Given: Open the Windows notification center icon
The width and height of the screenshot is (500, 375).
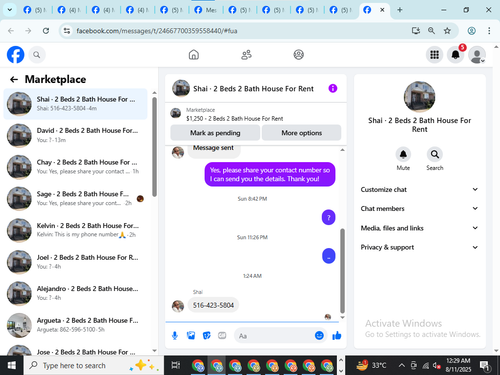Looking at the screenshot, I should tap(485, 366).
